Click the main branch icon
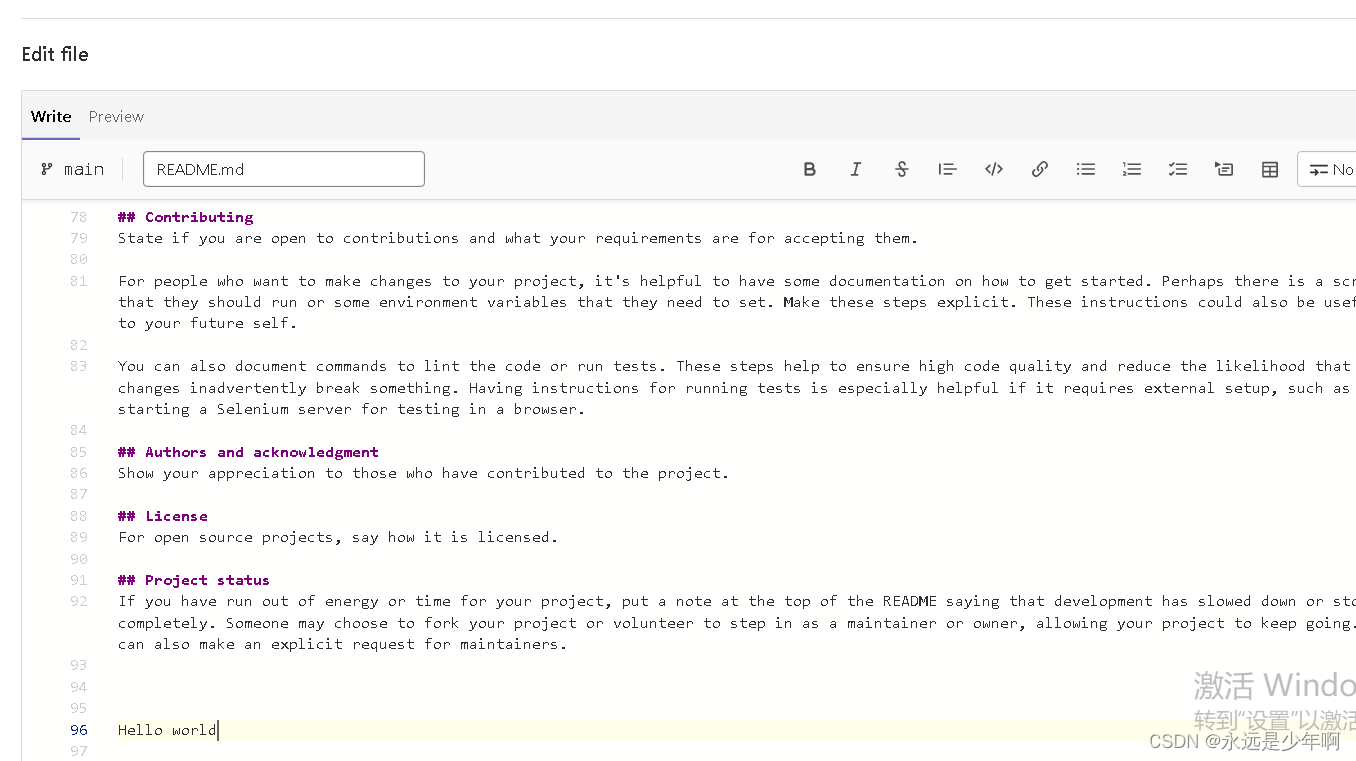Screen dimensions: 1356x761 (x=47, y=169)
